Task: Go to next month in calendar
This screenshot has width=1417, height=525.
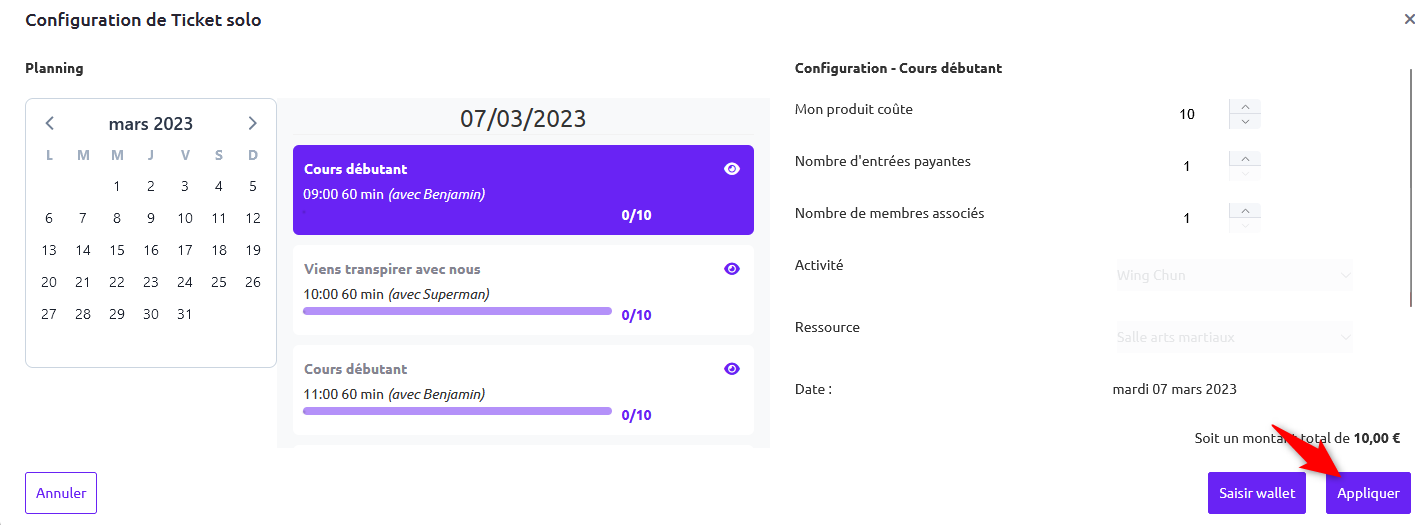Action: tap(252, 124)
